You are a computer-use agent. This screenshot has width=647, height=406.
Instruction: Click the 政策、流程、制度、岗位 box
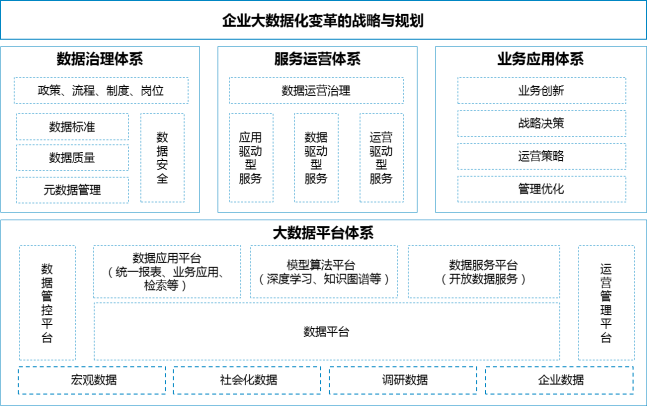[101, 90]
